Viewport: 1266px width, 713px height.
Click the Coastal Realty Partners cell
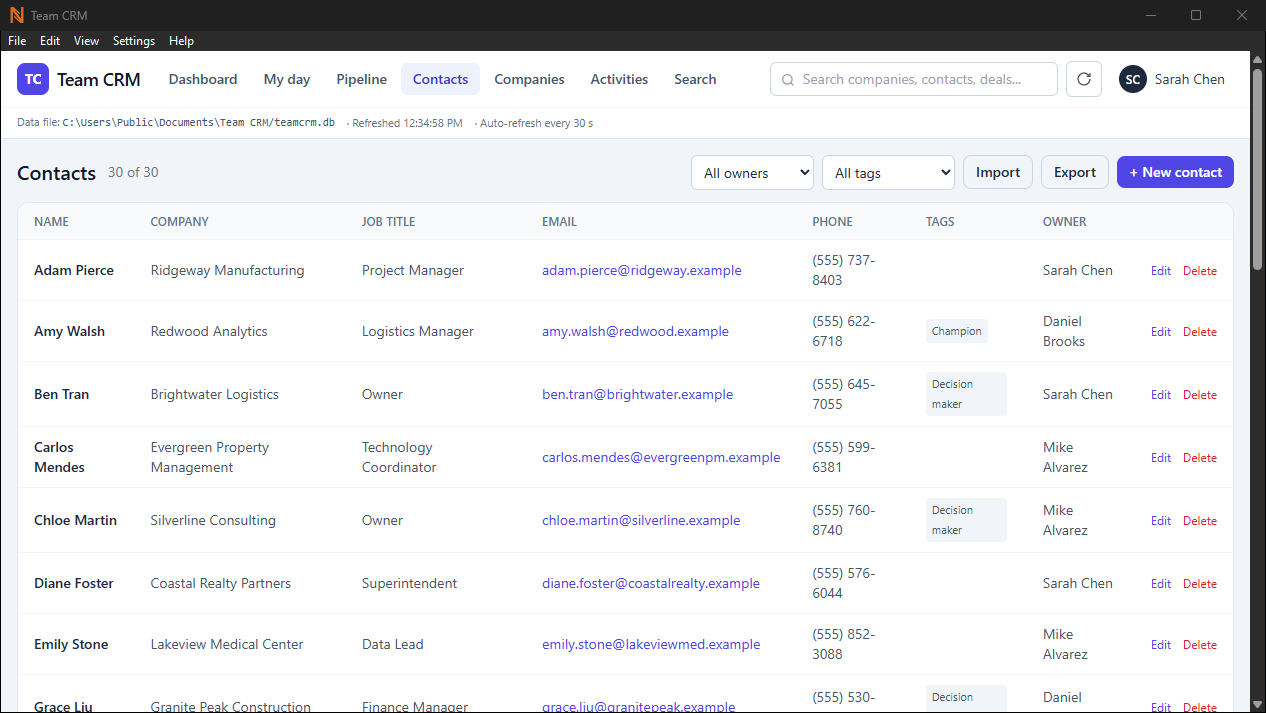tap(221, 583)
